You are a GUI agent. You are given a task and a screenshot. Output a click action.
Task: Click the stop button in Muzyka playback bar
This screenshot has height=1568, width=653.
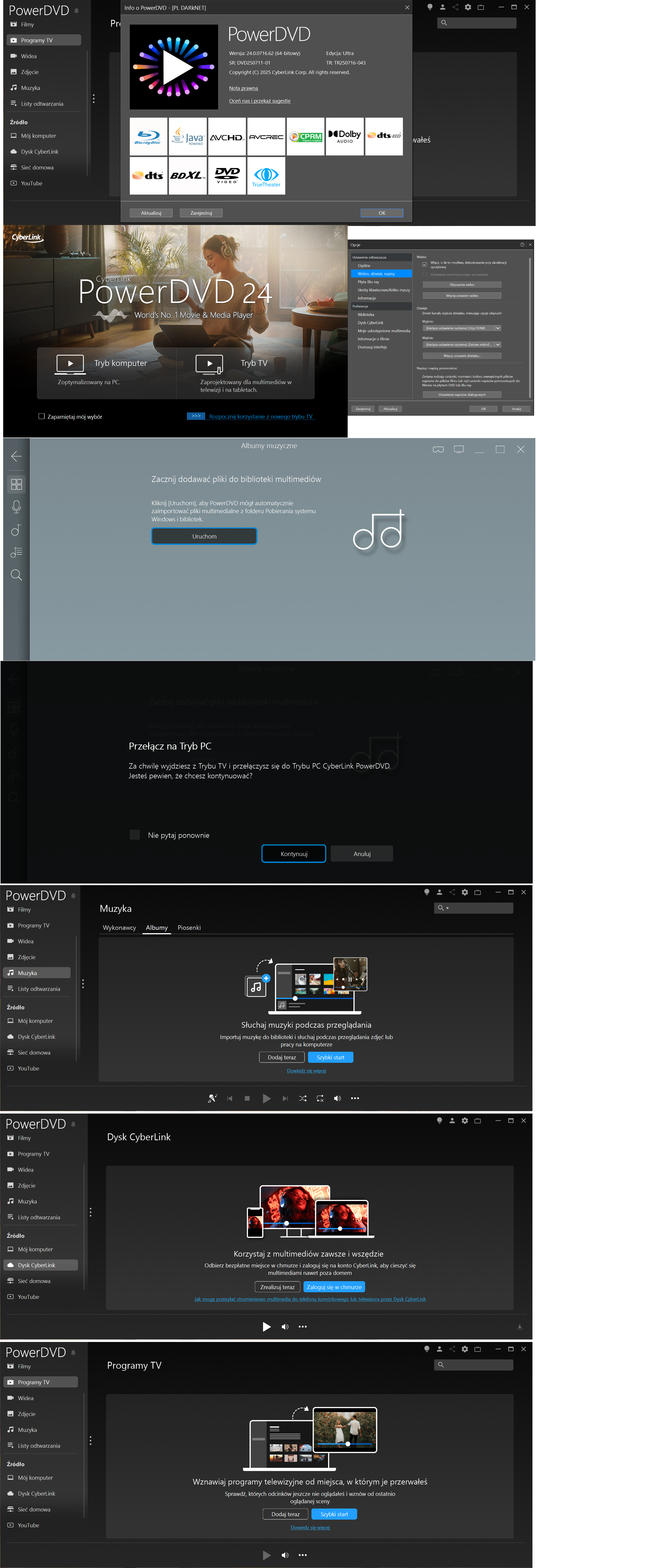pos(247,1098)
